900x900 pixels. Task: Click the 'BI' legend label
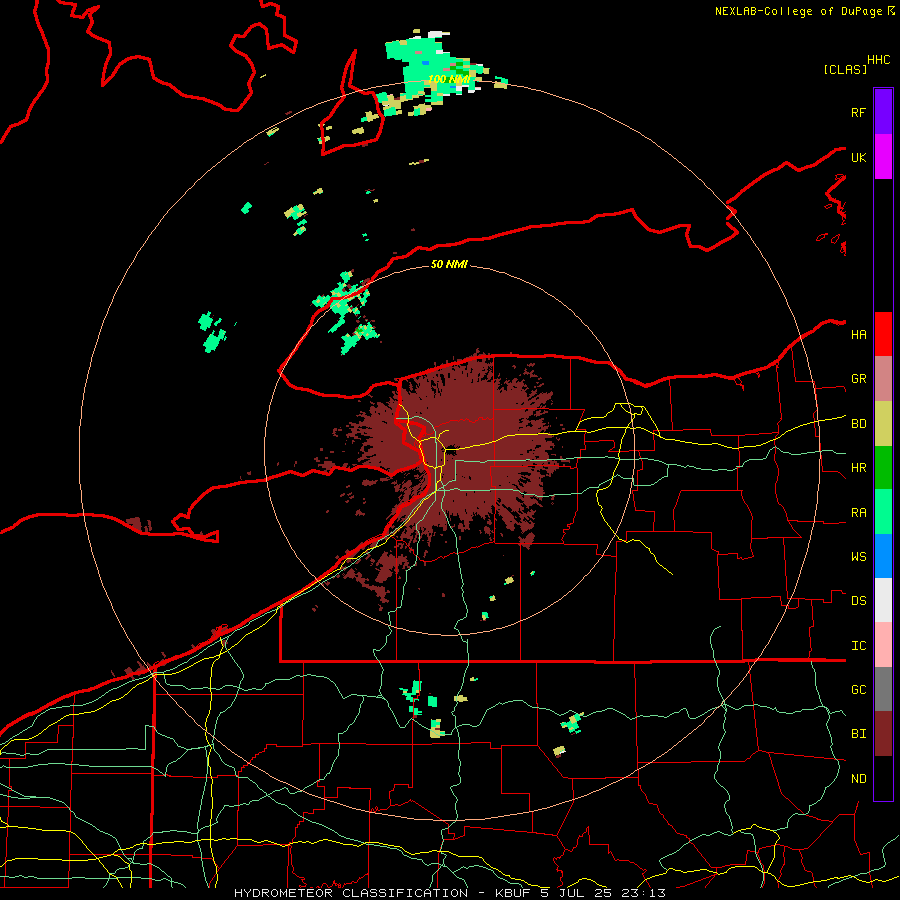(x=858, y=734)
